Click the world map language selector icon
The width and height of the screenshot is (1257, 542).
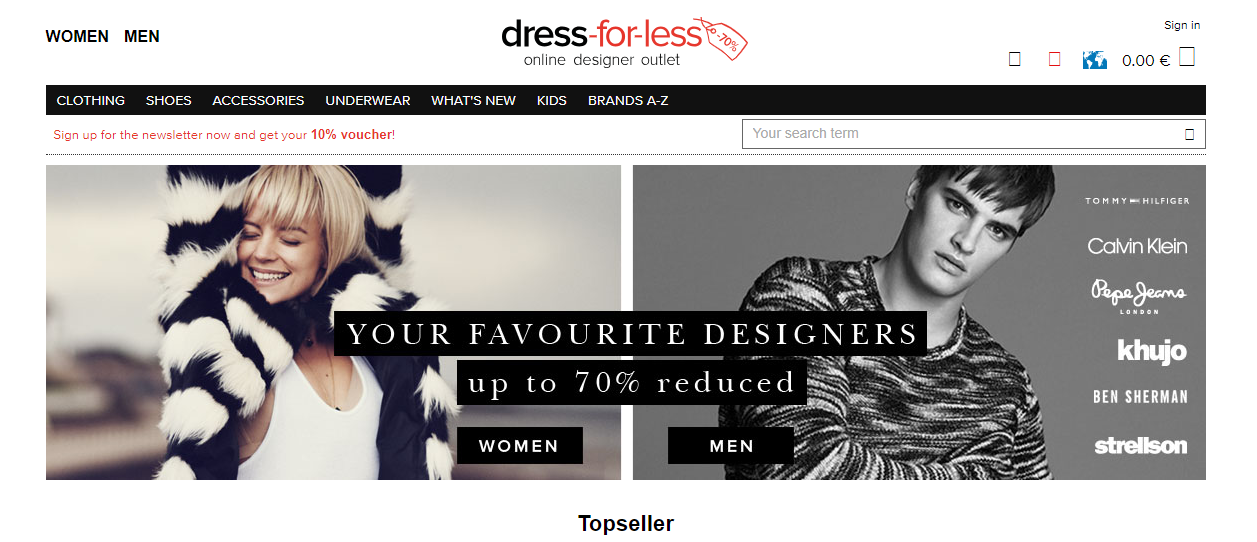(x=1094, y=60)
